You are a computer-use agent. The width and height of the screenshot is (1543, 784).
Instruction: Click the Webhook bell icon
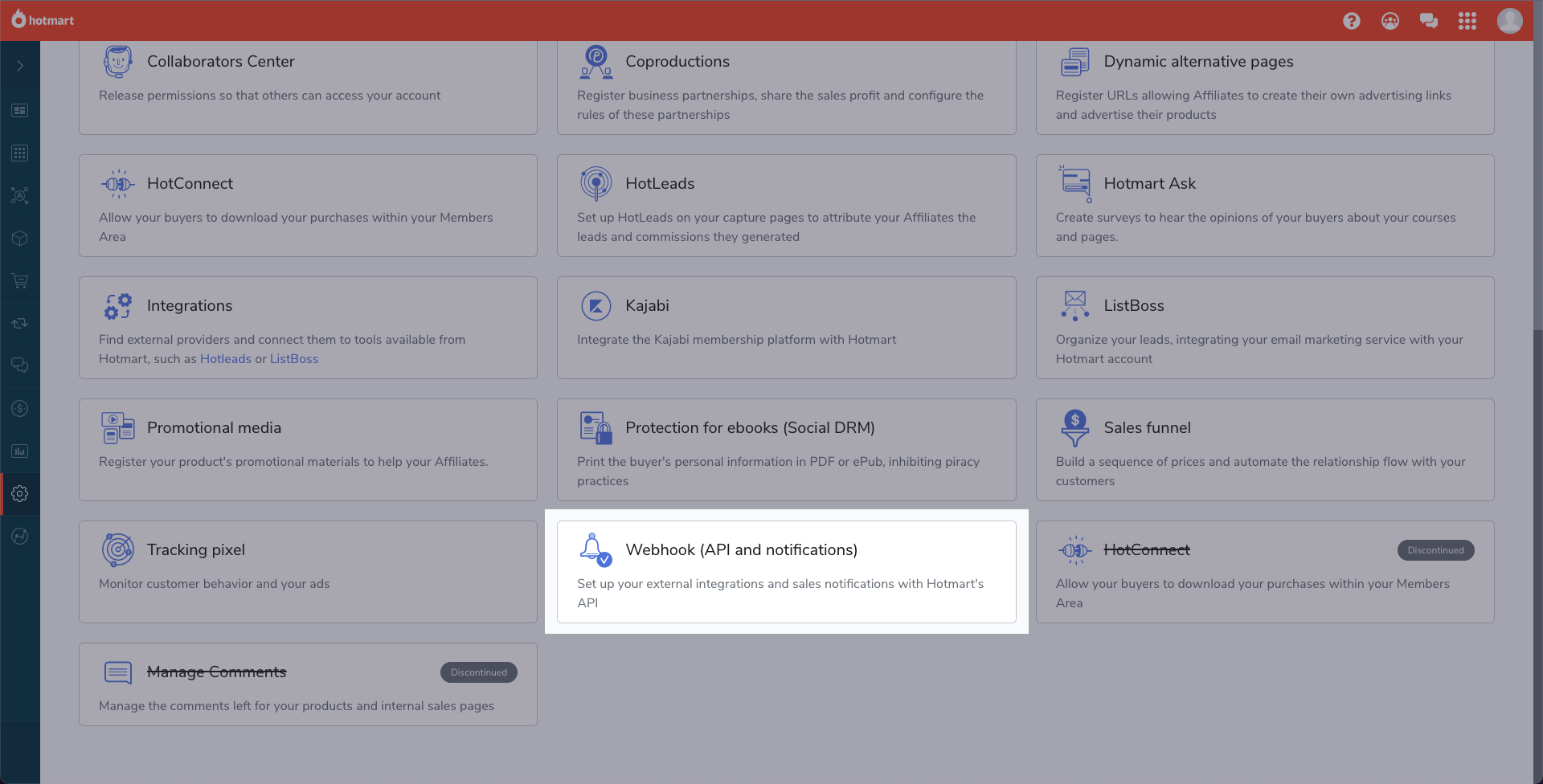click(596, 550)
